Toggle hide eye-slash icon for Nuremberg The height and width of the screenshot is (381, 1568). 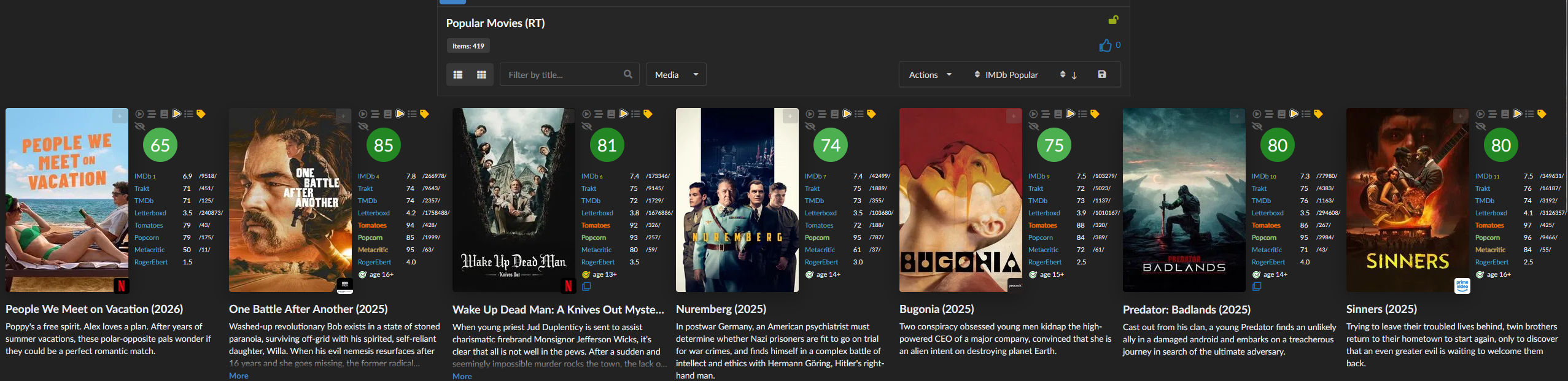coord(810,126)
